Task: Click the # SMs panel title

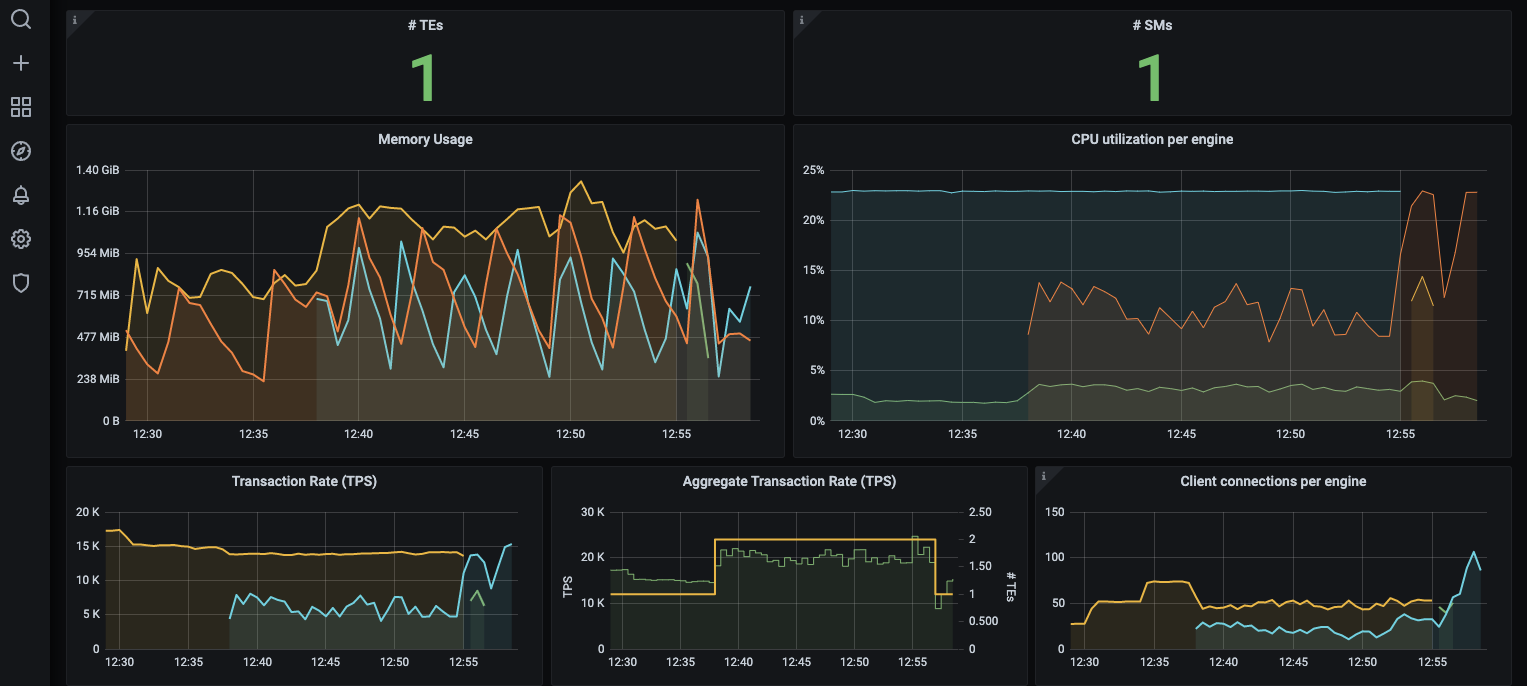Action: [x=1152, y=26]
